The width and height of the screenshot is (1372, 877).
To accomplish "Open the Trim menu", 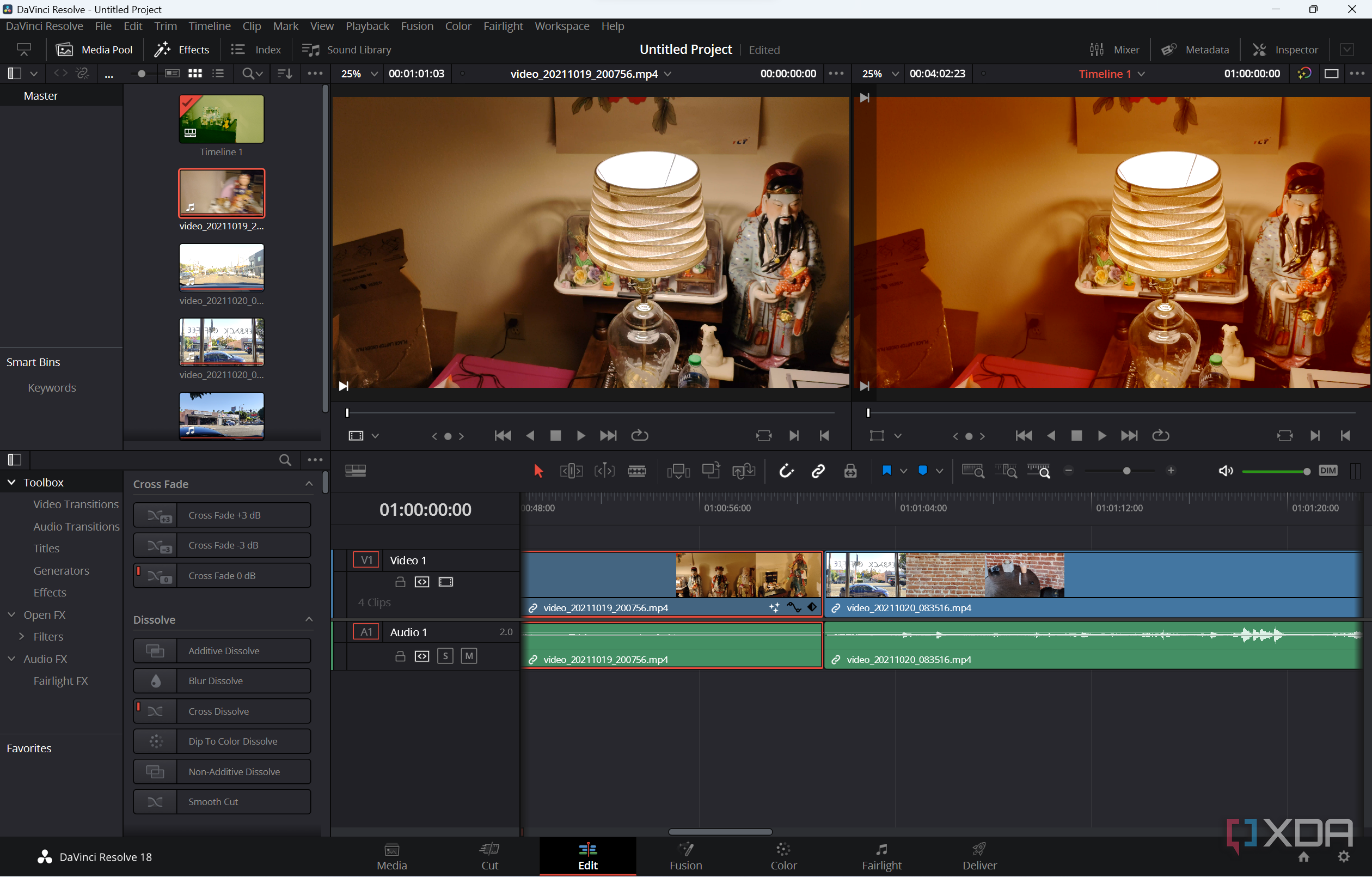I will tap(165, 26).
